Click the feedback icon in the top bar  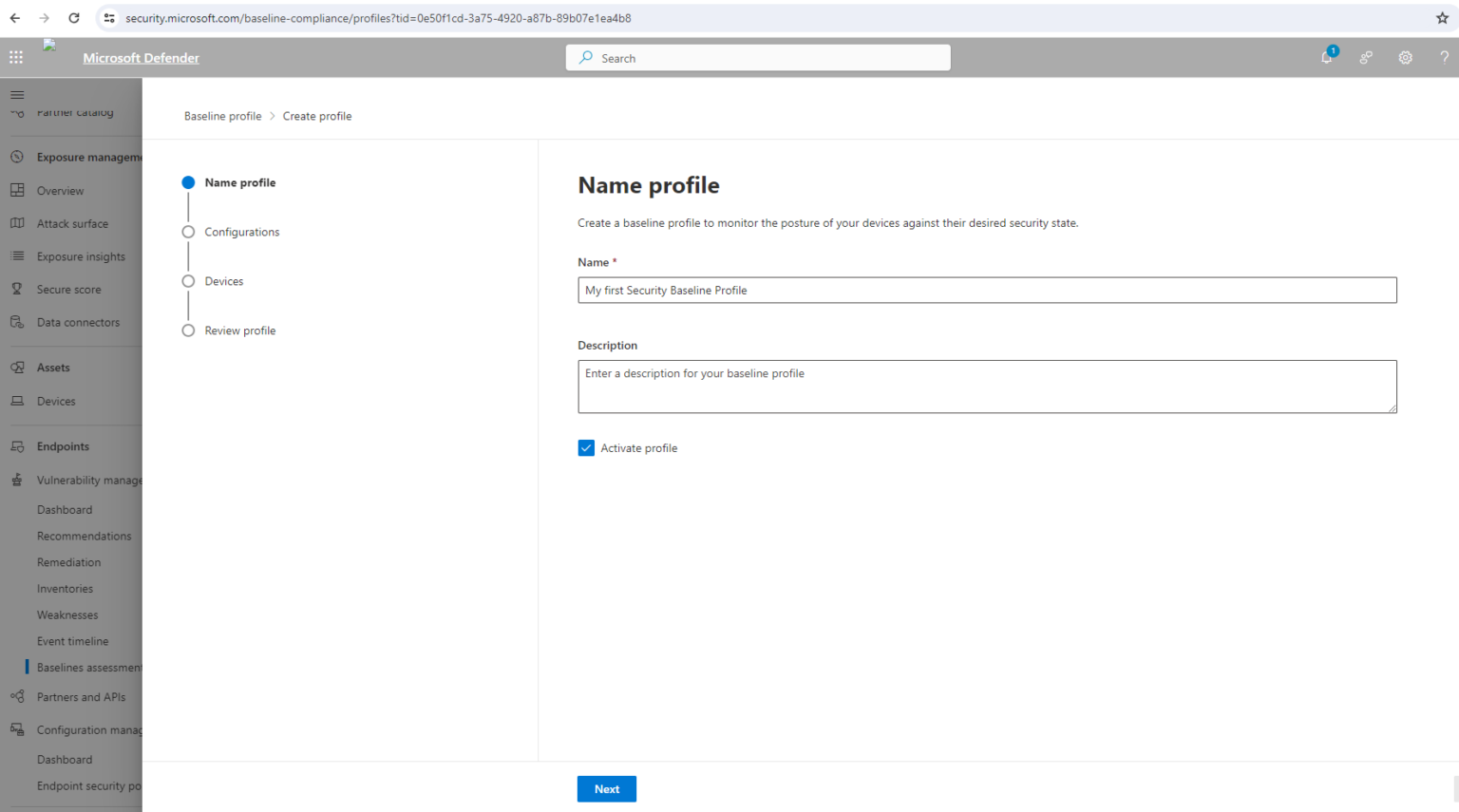point(1365,57)
